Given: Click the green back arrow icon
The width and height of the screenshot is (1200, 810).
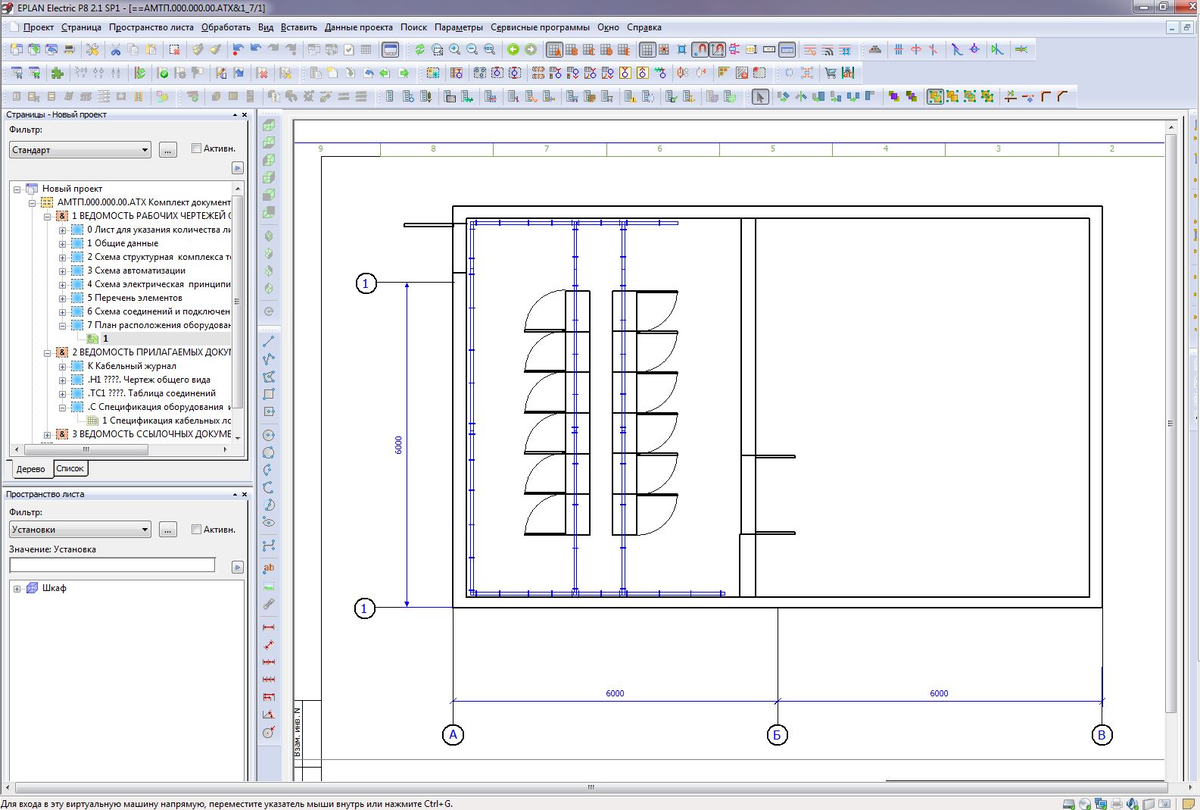Looking at the screenshot, I should (512, 49).
